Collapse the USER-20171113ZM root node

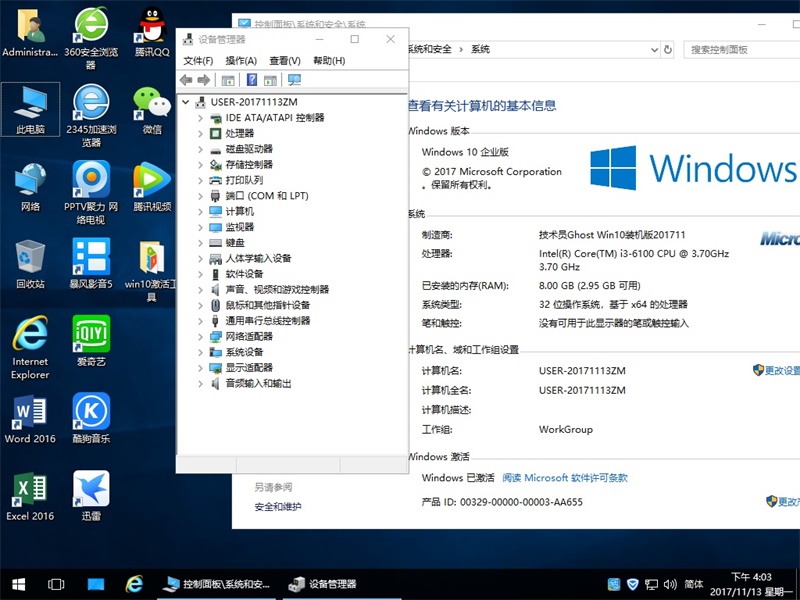coord(186,102)
